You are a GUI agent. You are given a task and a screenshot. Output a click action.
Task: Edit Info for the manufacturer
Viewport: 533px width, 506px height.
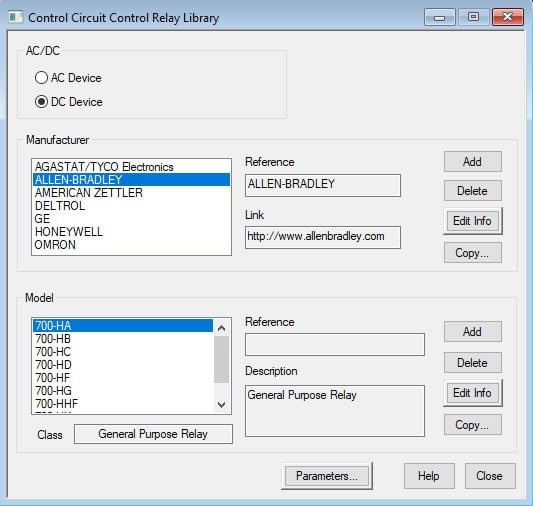point(472,221)
